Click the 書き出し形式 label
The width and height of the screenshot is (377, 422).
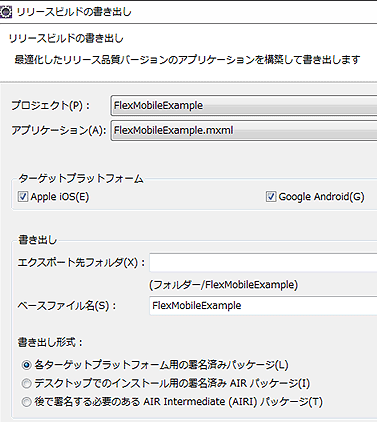[x=50, y=342]
